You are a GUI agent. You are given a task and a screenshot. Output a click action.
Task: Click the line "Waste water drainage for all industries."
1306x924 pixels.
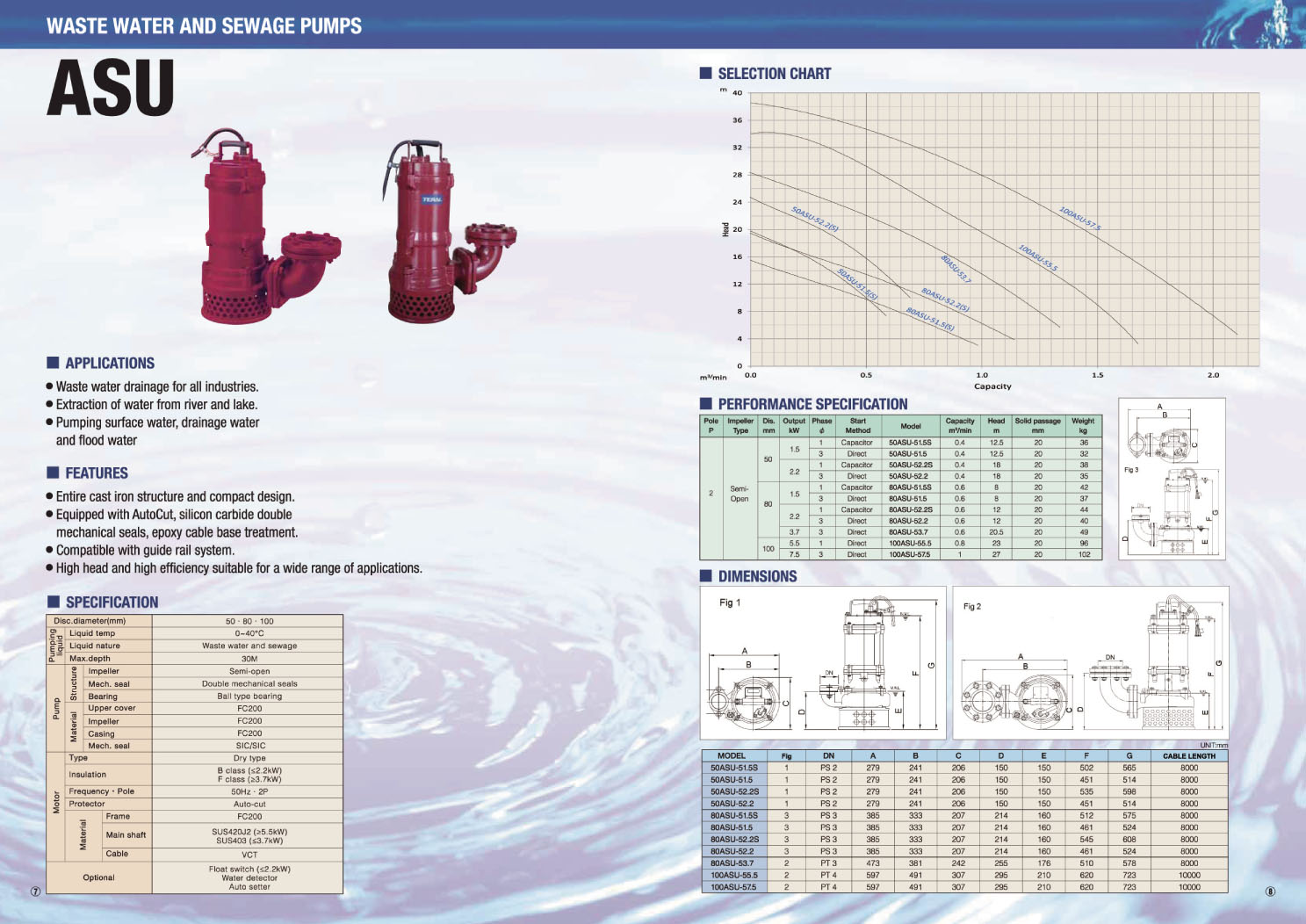(x=157, y=386)
